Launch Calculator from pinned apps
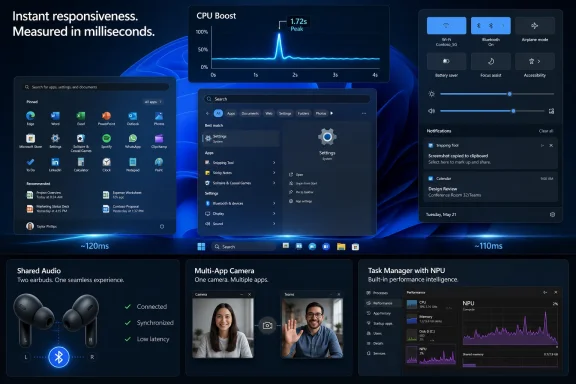The width and height of the screenshot is (576, 384). tap(81, 162)
